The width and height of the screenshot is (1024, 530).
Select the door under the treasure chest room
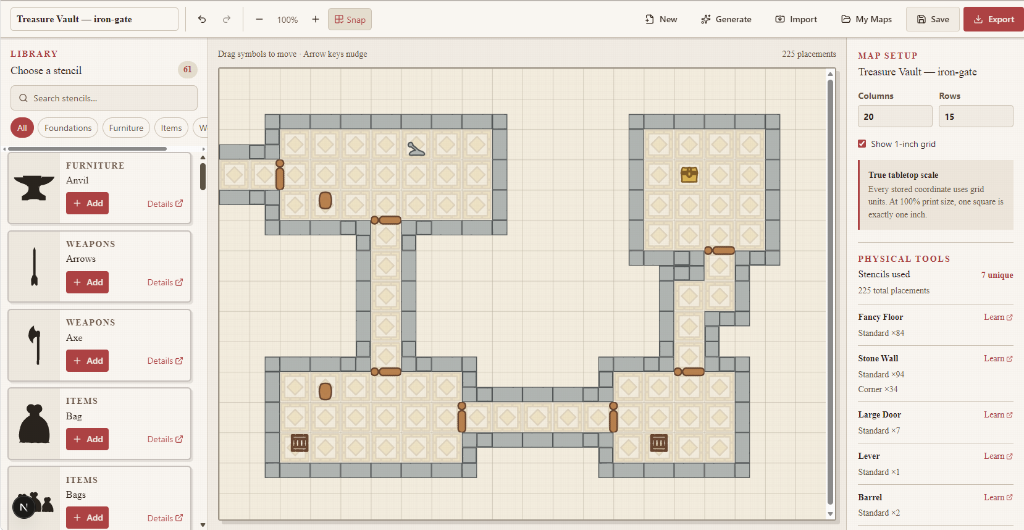coord(720,250)
